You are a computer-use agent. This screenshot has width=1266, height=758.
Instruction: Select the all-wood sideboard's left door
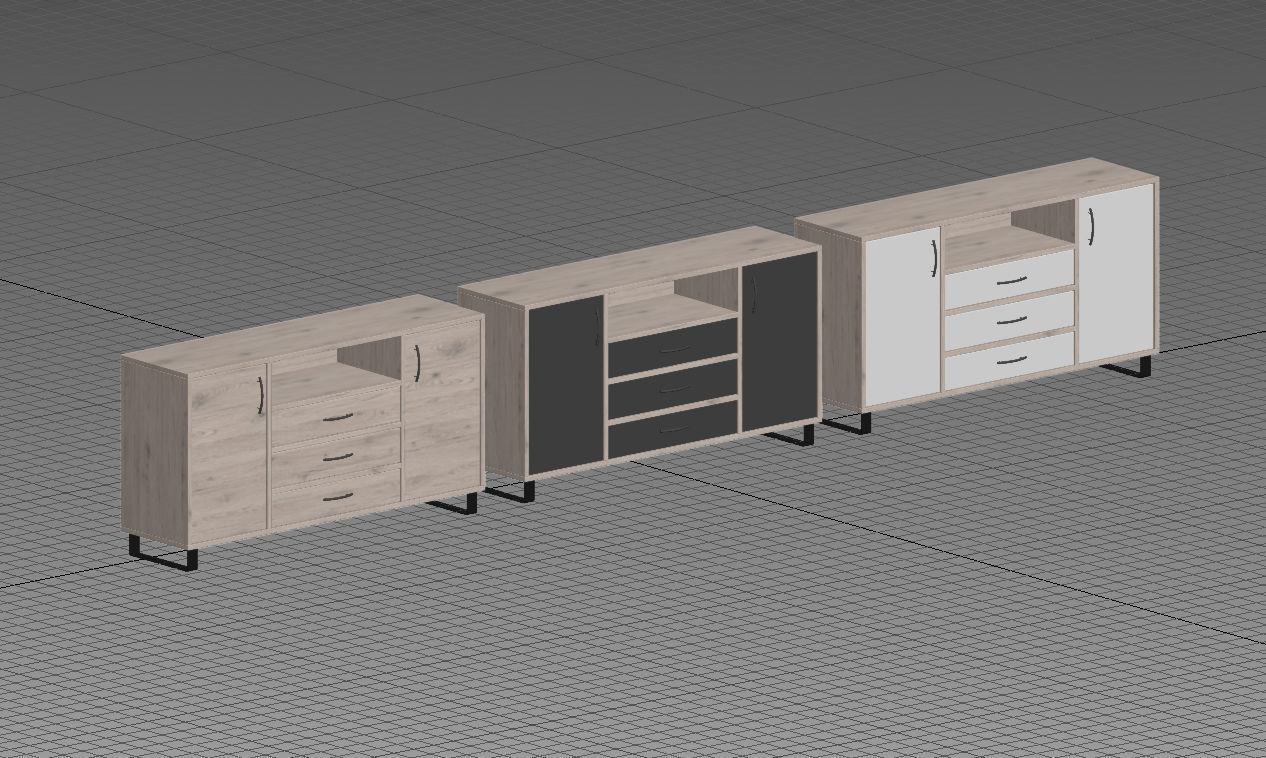pyautogui.click(x=228, y=454)
